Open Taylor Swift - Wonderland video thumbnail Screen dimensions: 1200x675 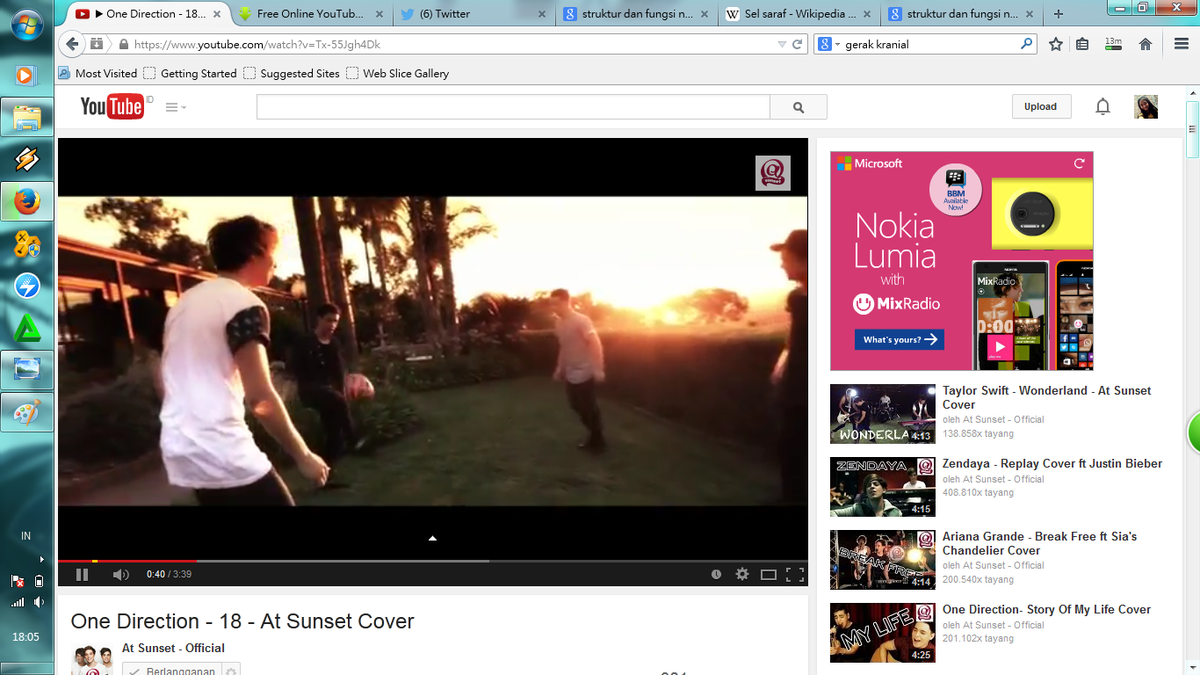[883, 414]
